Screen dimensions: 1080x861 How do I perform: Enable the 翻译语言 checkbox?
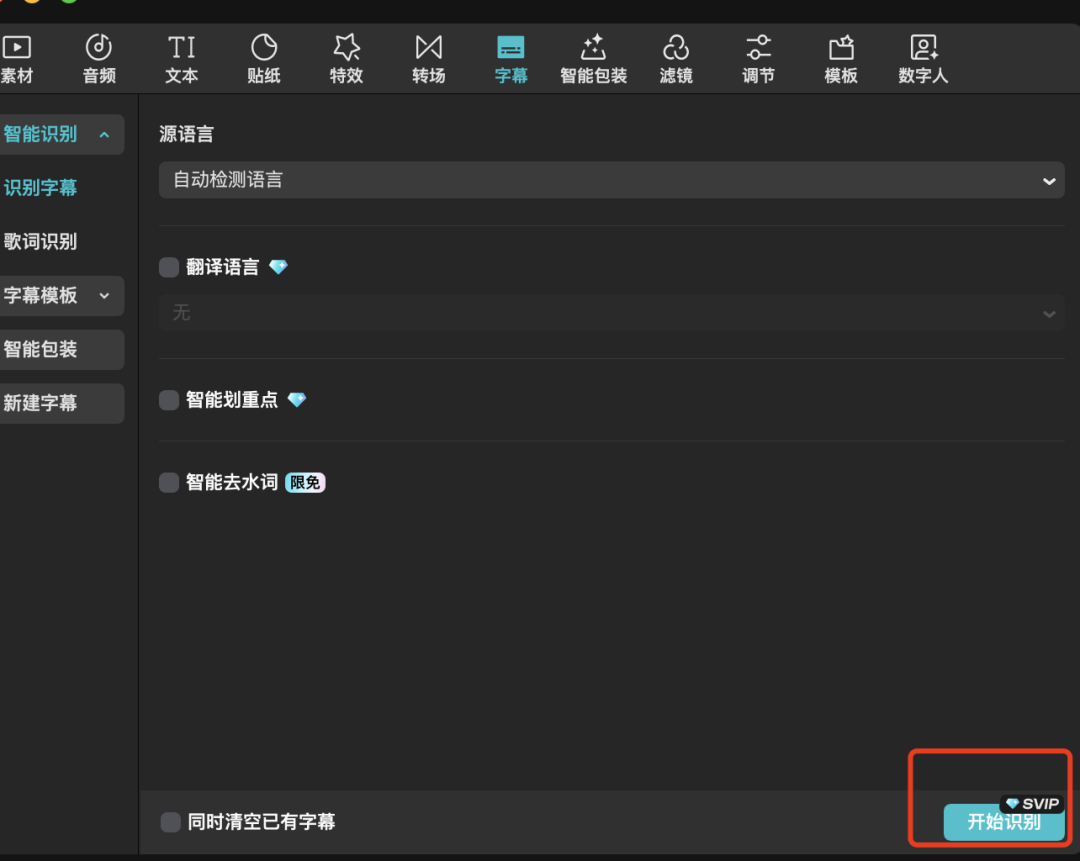(170, 268)
